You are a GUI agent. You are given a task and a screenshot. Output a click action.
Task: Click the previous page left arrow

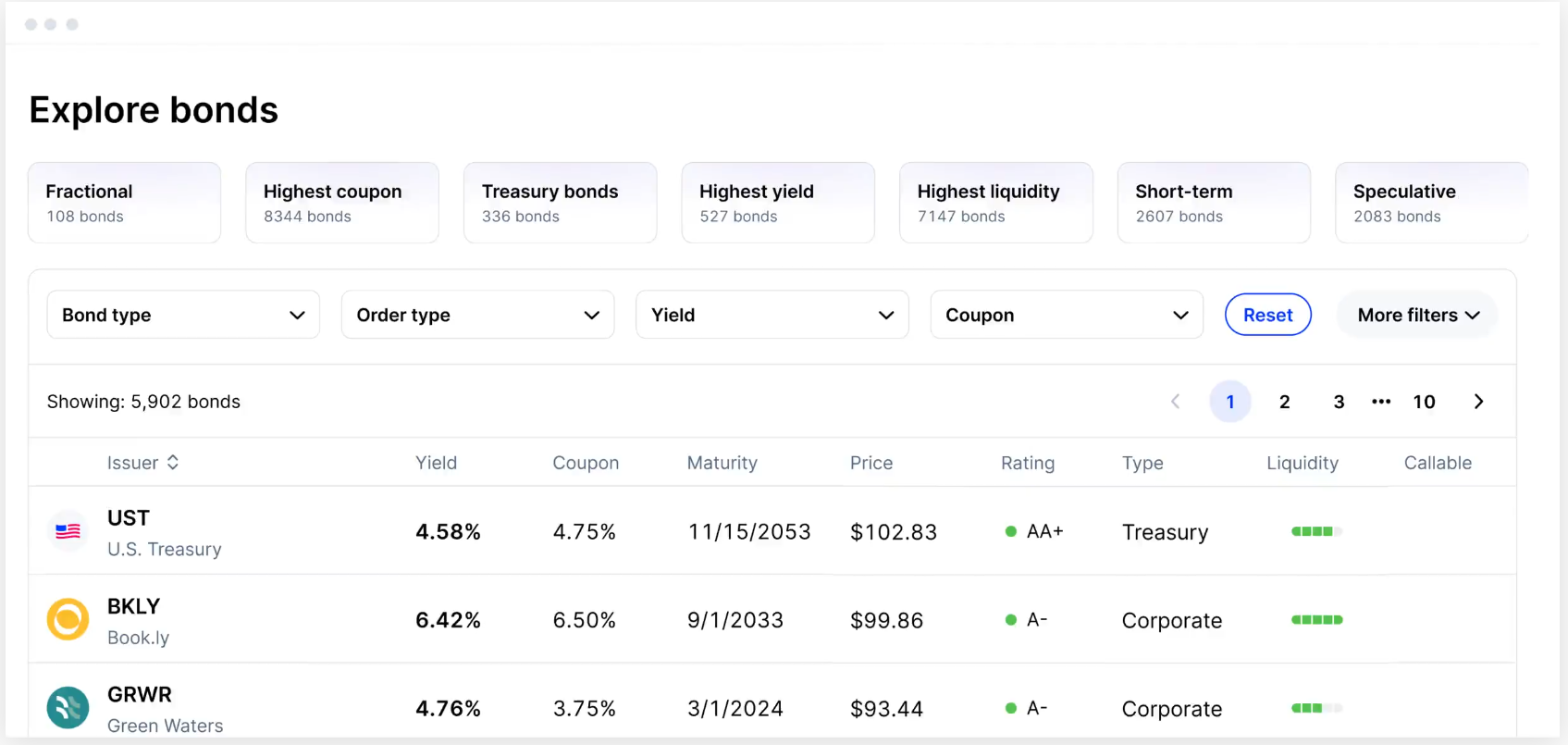tap(1176, 402)
